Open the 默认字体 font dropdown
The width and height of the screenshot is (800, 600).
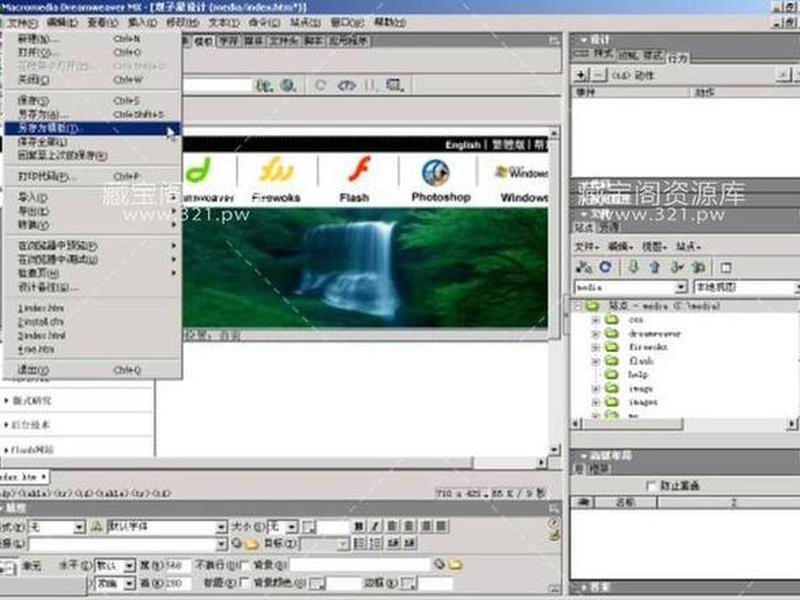point(221,527)
